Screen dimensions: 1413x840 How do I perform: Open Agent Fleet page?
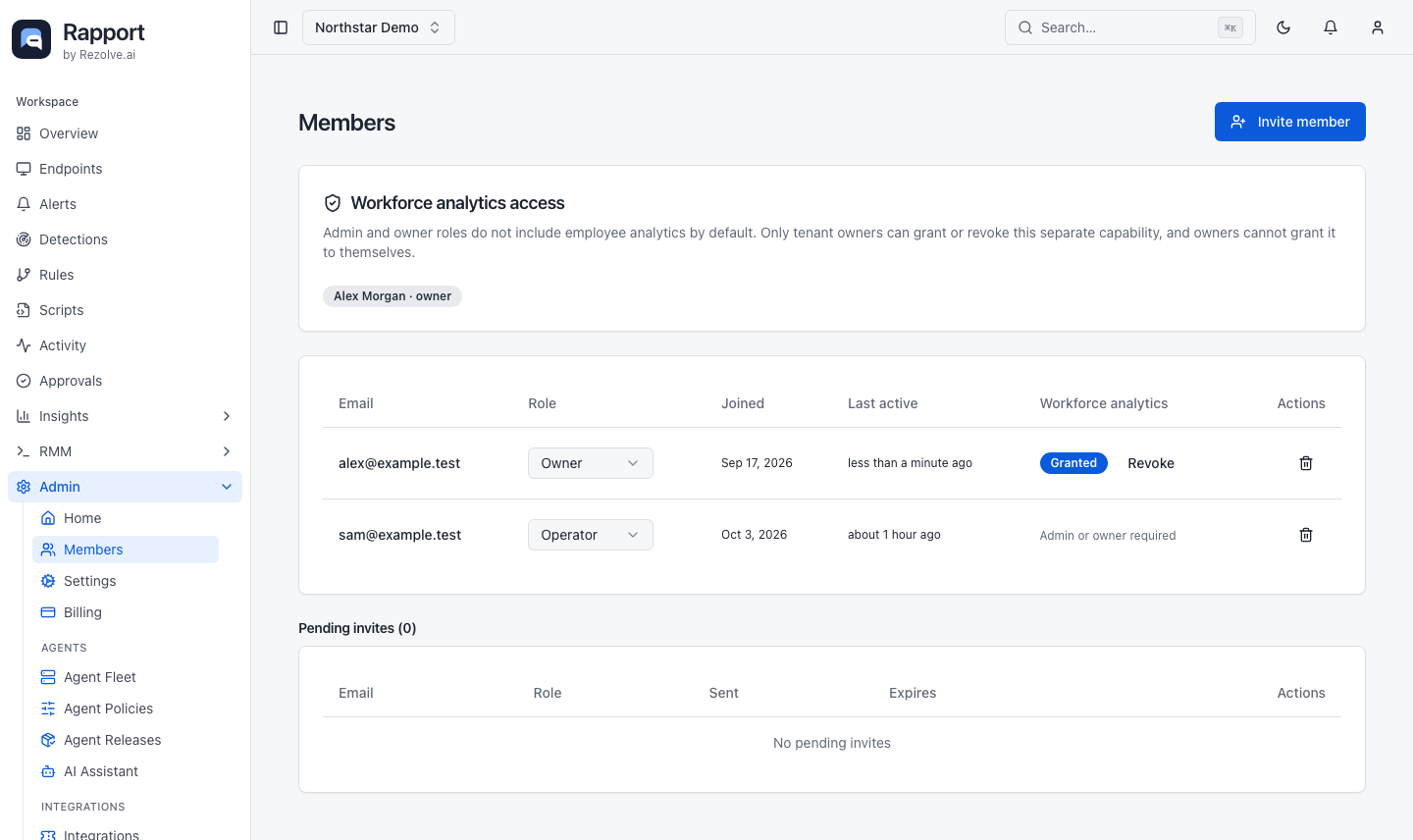pos(126,677)
